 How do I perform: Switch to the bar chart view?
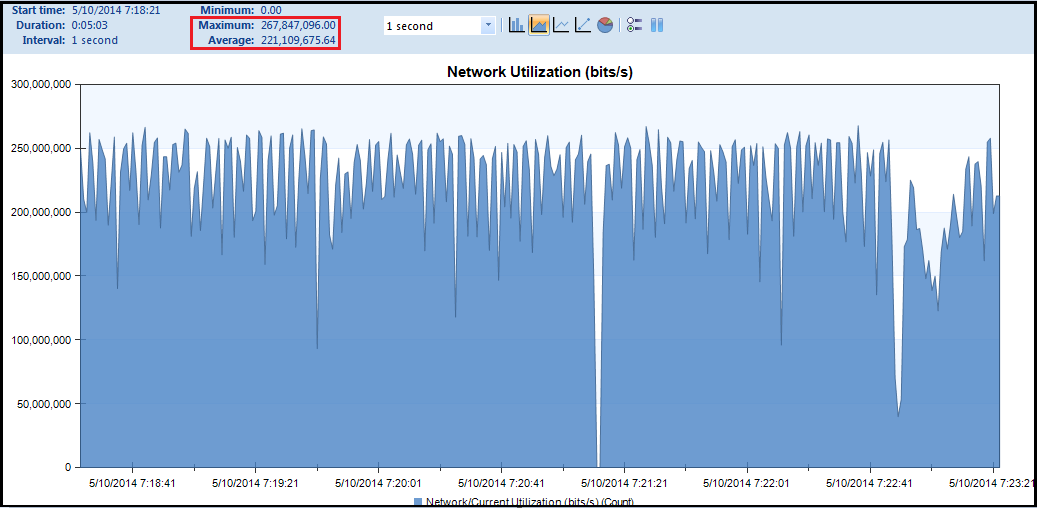pos(516,25)
